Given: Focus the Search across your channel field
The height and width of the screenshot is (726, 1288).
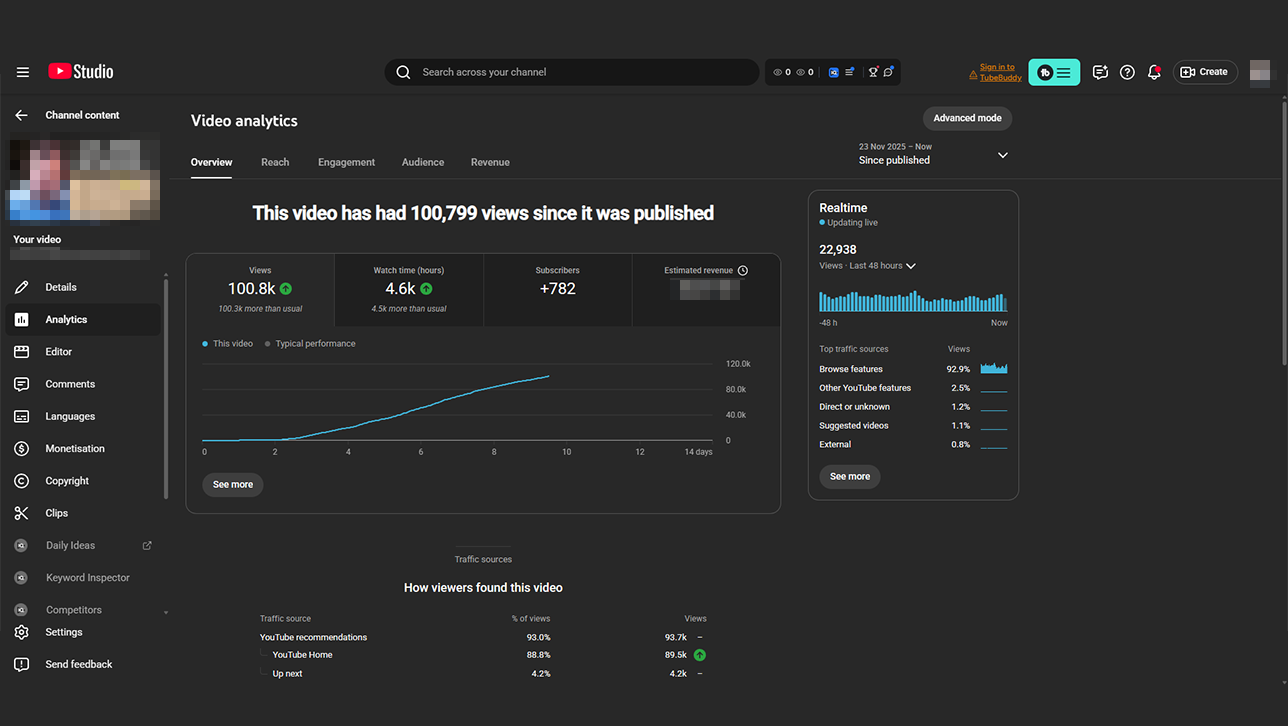Looking at the screenshot, I should click(572, 72).
